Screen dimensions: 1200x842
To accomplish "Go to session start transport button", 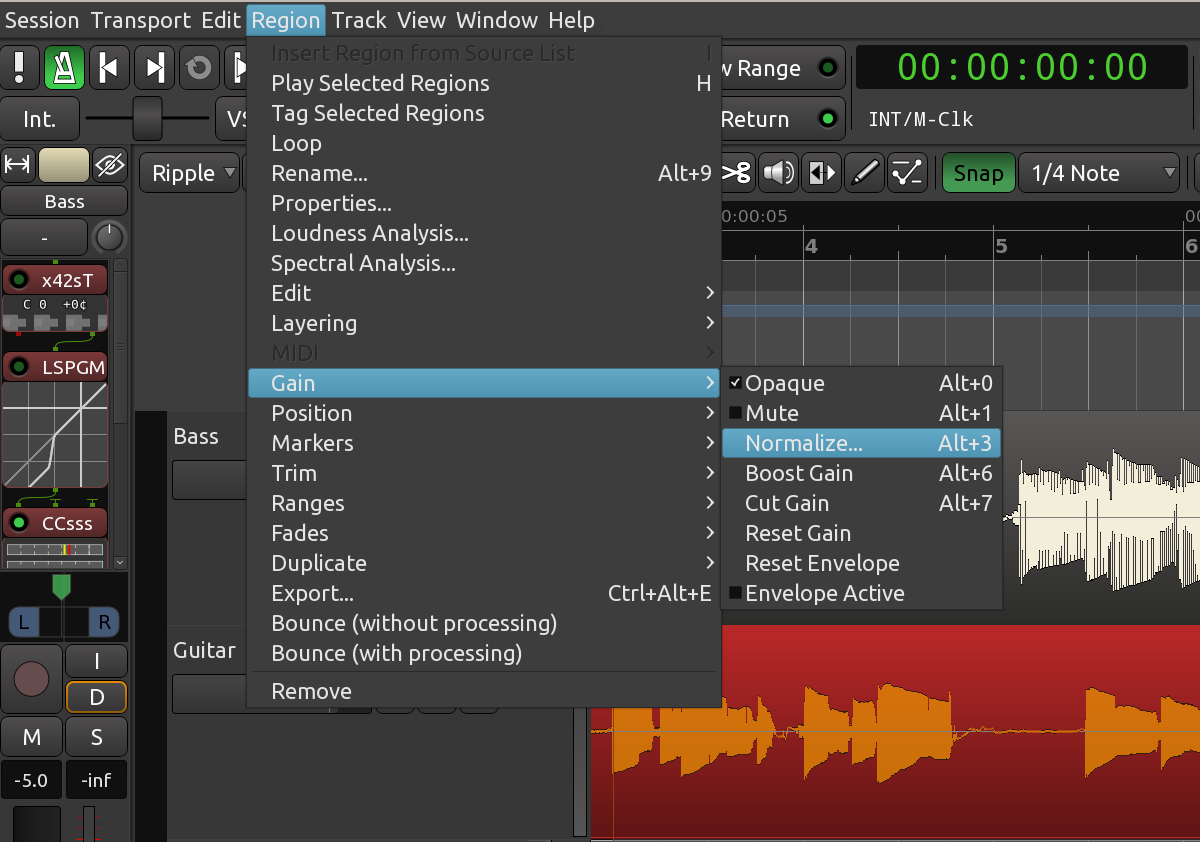I will pyautogui.click(x=108, y=67).
